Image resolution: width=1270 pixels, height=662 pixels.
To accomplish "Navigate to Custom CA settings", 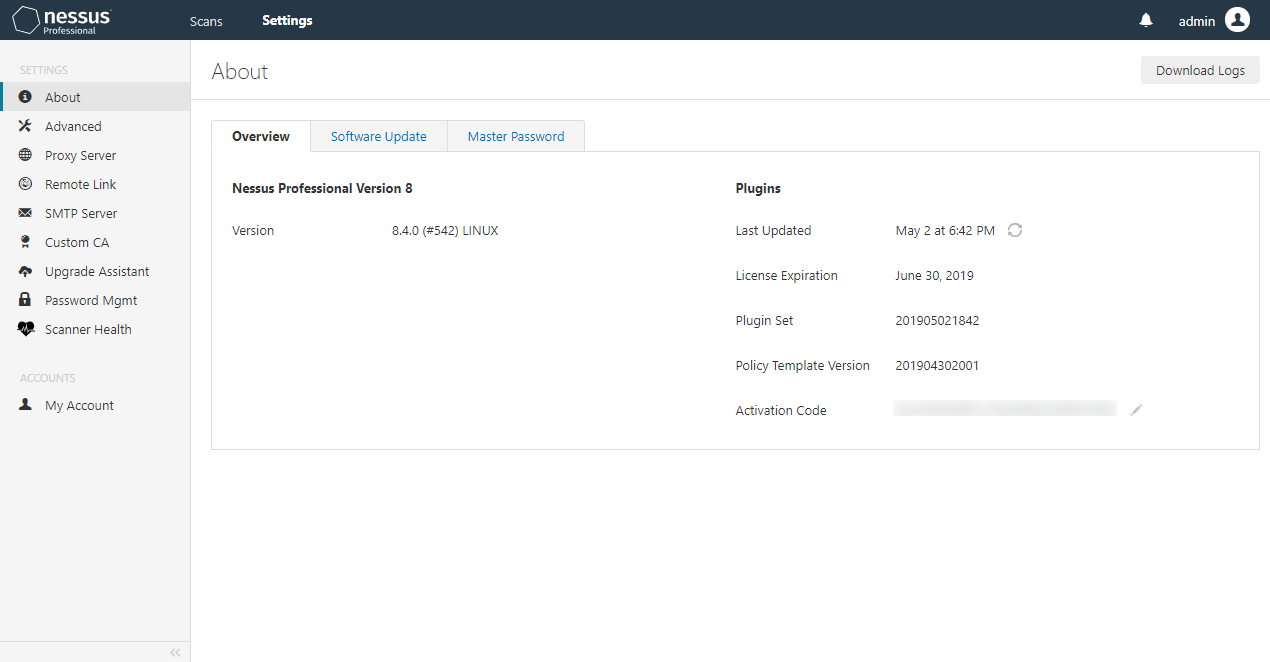I will [x=77, y=242].
